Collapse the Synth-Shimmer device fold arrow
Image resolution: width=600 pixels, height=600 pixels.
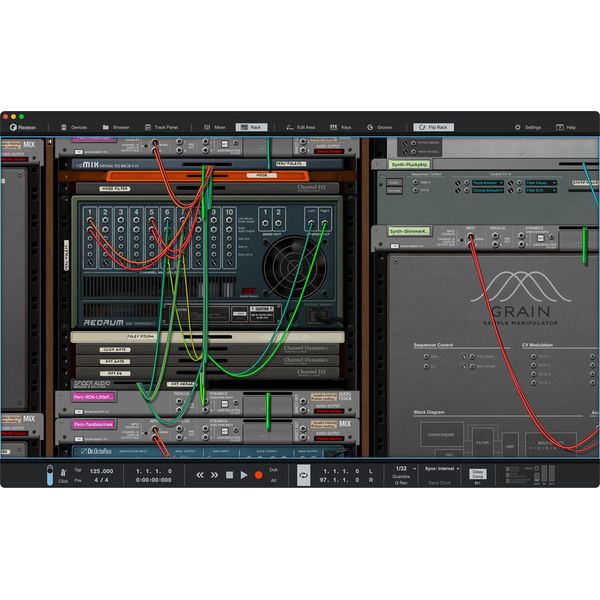[x=378, y=231]
